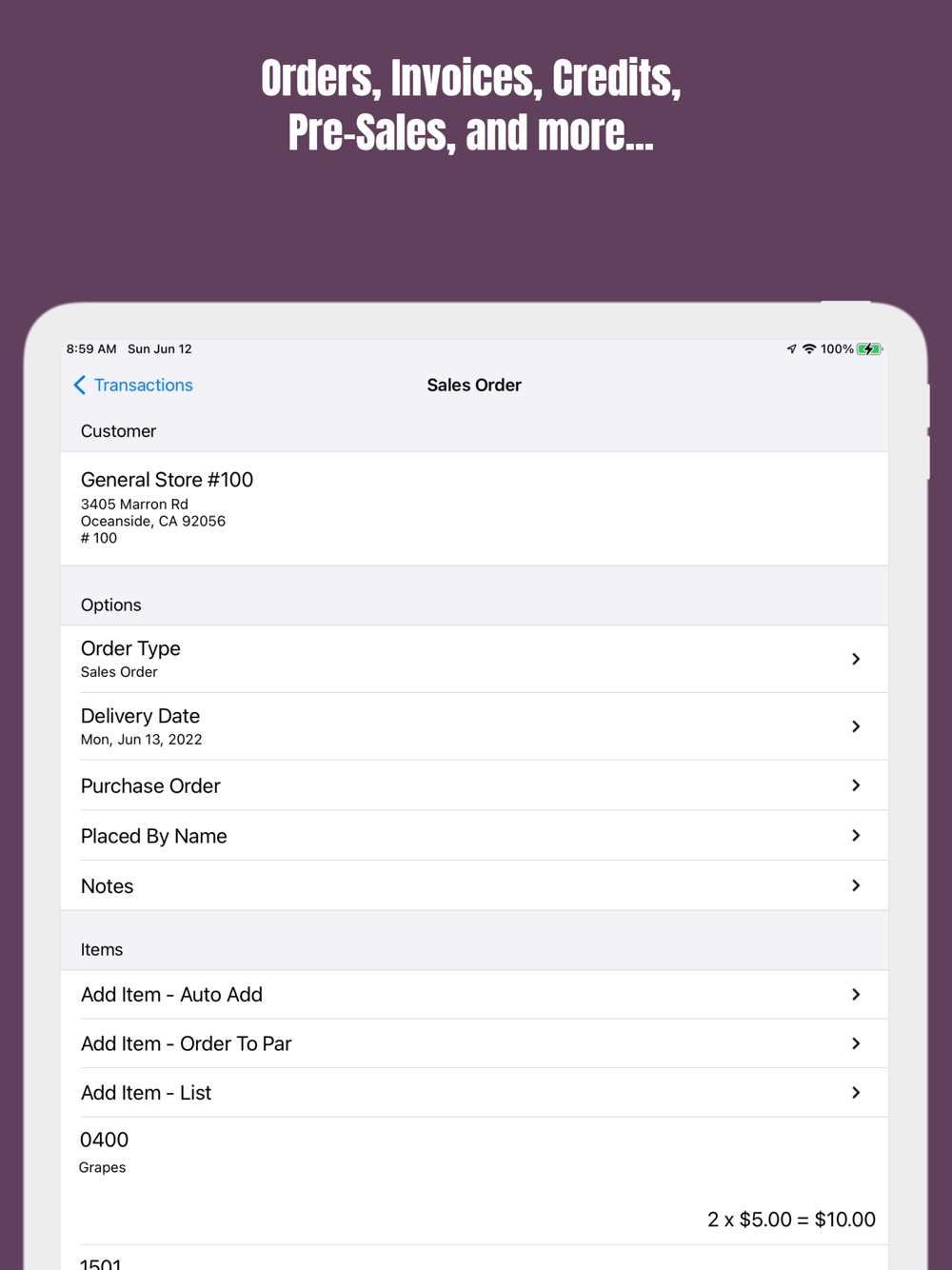Tap the back arrow icon beside Transactions
The image size is (952, 1270).
pos(80,385)
